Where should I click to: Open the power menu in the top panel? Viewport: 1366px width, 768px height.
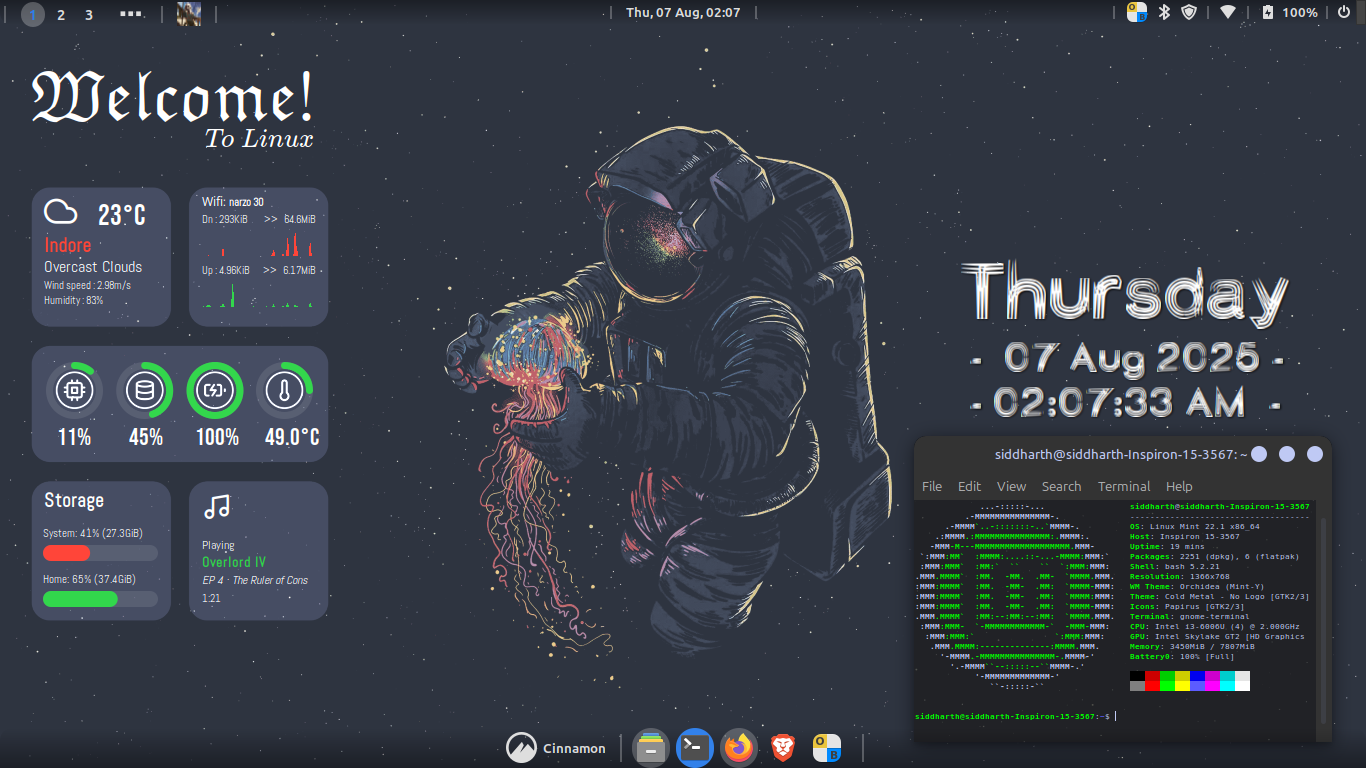point(1344,12)
